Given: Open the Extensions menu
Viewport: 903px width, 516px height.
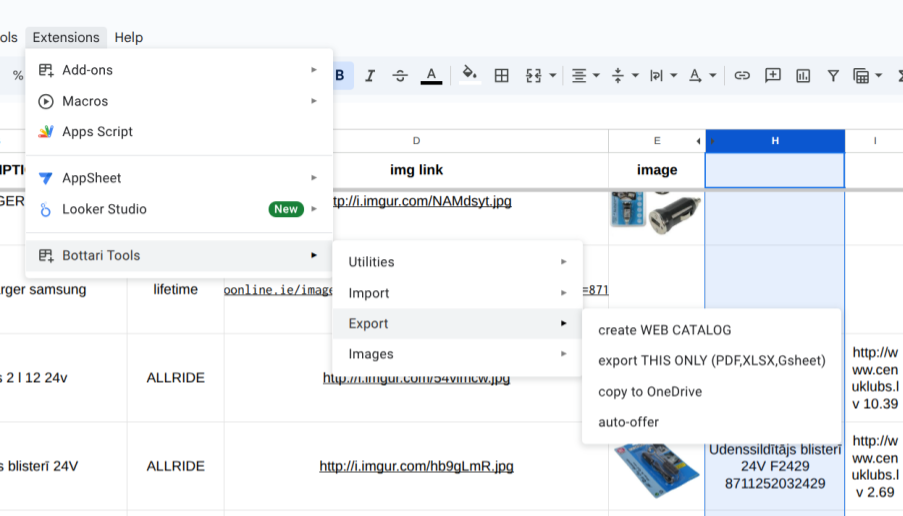Looking at the screenshot, I should click(x=66, y=37).
